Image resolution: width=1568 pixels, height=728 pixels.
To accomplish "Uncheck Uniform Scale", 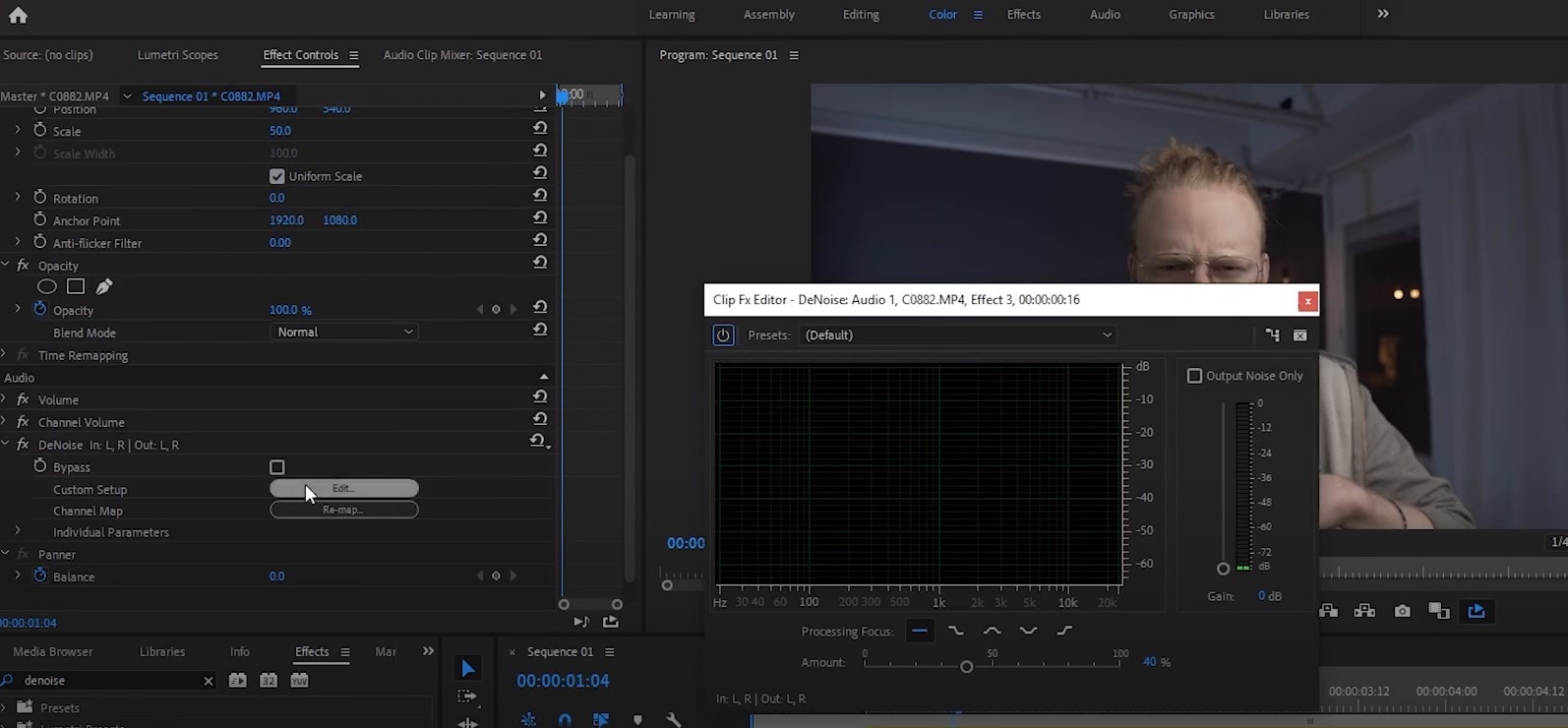I will [277, 176].
